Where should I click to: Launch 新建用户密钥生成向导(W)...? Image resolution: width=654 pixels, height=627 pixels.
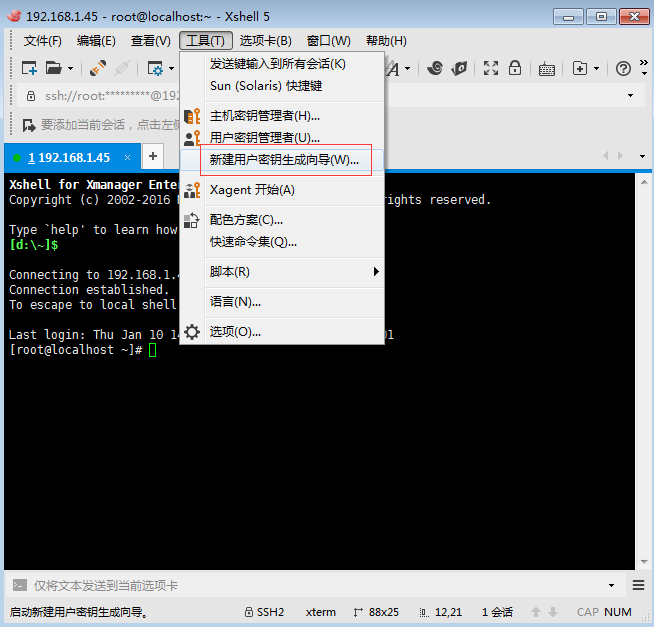coord(282,160)
